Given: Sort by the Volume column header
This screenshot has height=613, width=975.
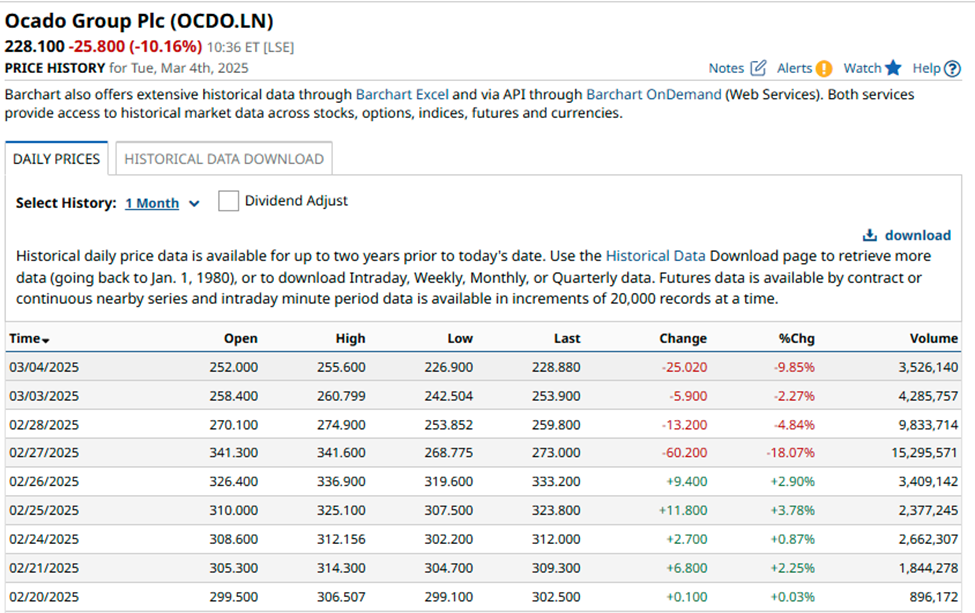Looking at the screenshot, I should (934, 338).
